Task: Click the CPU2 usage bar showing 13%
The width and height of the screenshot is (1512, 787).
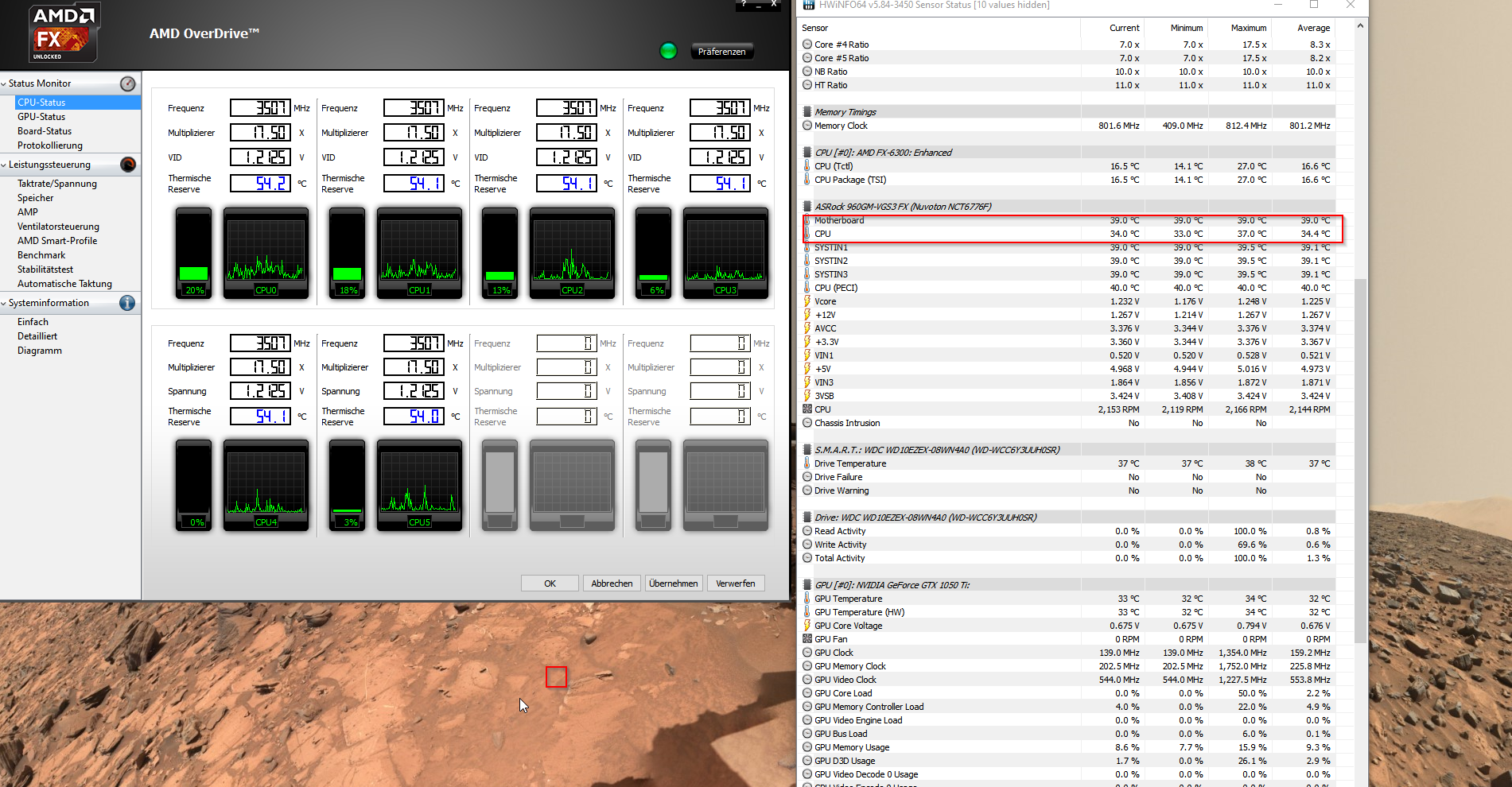Action: pyautogui.click(x=500, y=254)
